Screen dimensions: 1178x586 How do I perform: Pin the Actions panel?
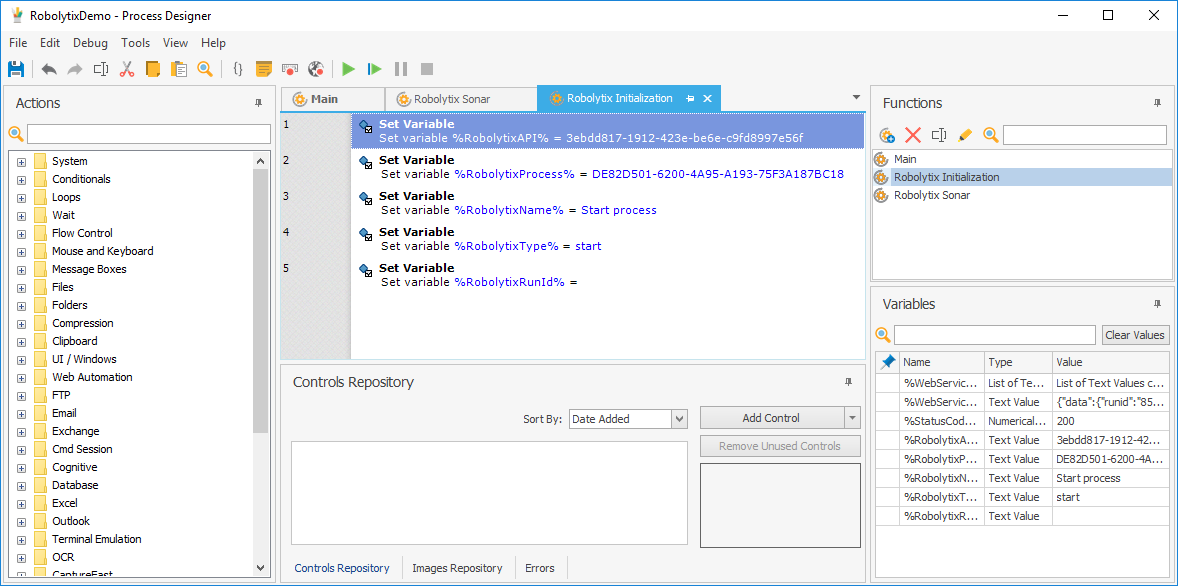(x=258, y=103)
